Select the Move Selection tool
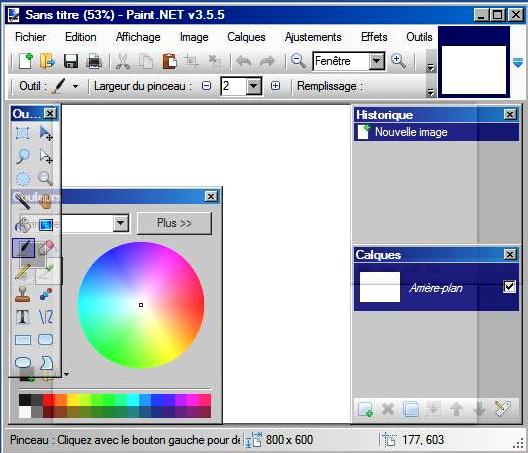This screenshot has height=453, width=528. [x=46, y=156]
